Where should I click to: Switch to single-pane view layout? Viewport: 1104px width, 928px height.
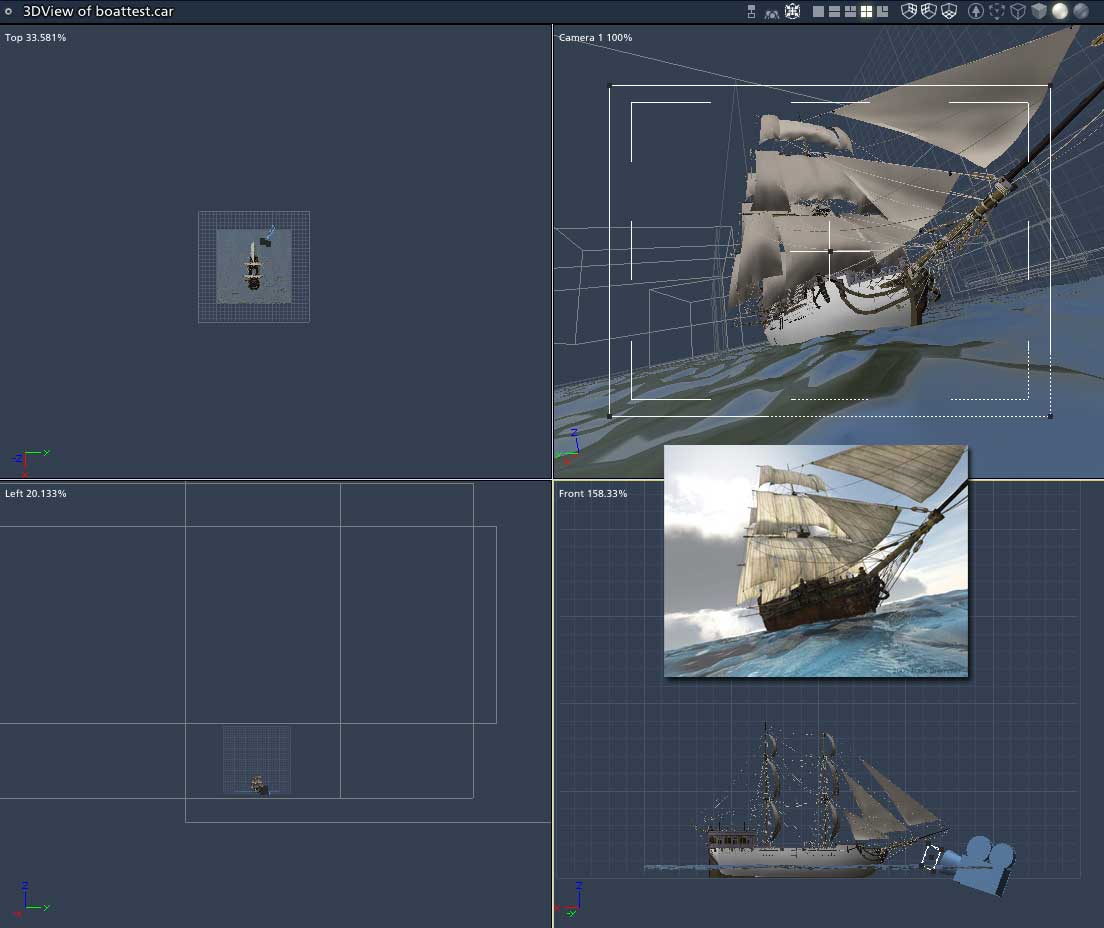tap(818, 12)
